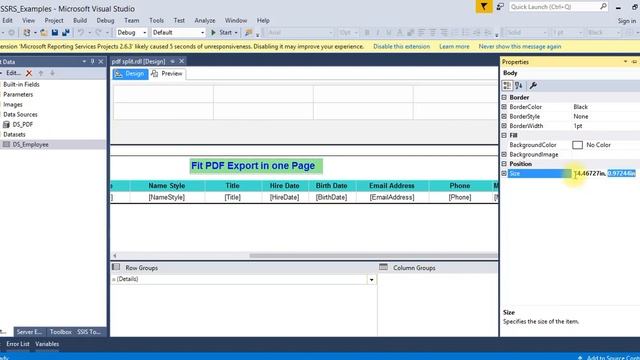Open the Build menu
The image size is (640, 360).
tap(80, 20)
